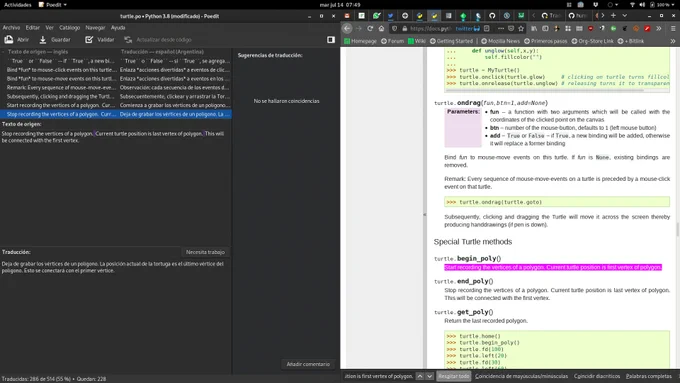Click the Abrir open-file icon in Poedit

(x=9, y=39)
